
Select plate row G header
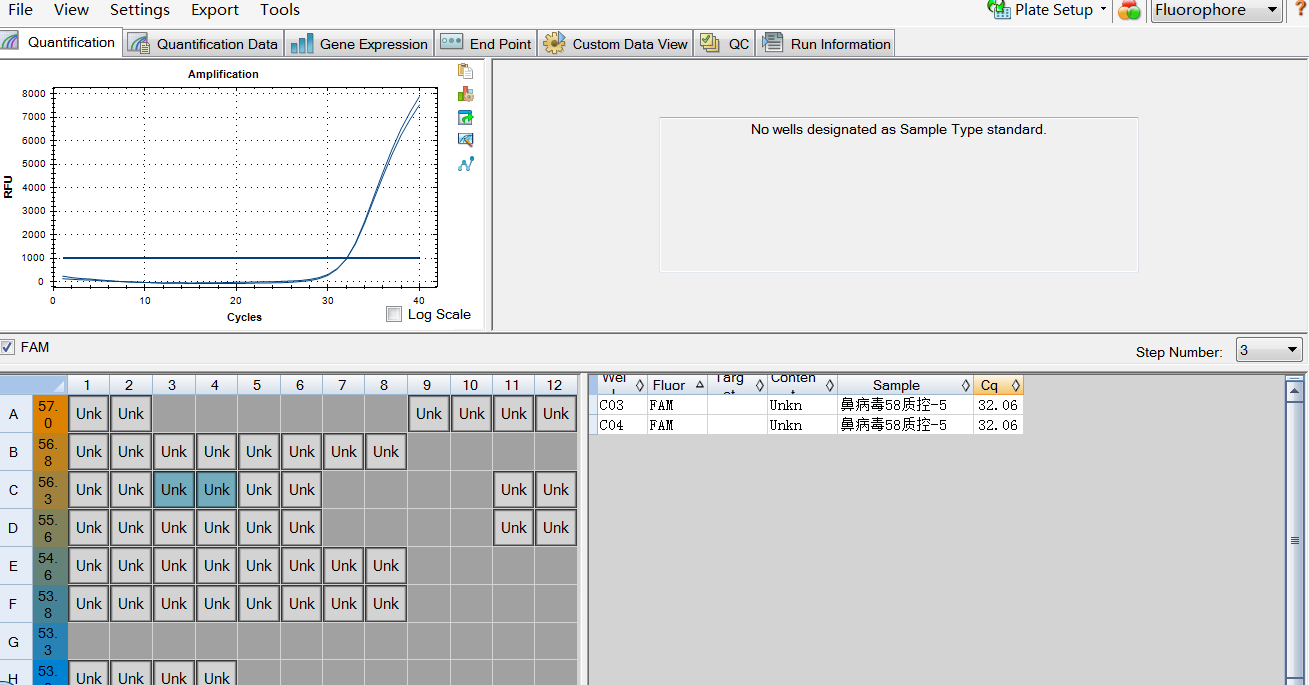[14, 641]
